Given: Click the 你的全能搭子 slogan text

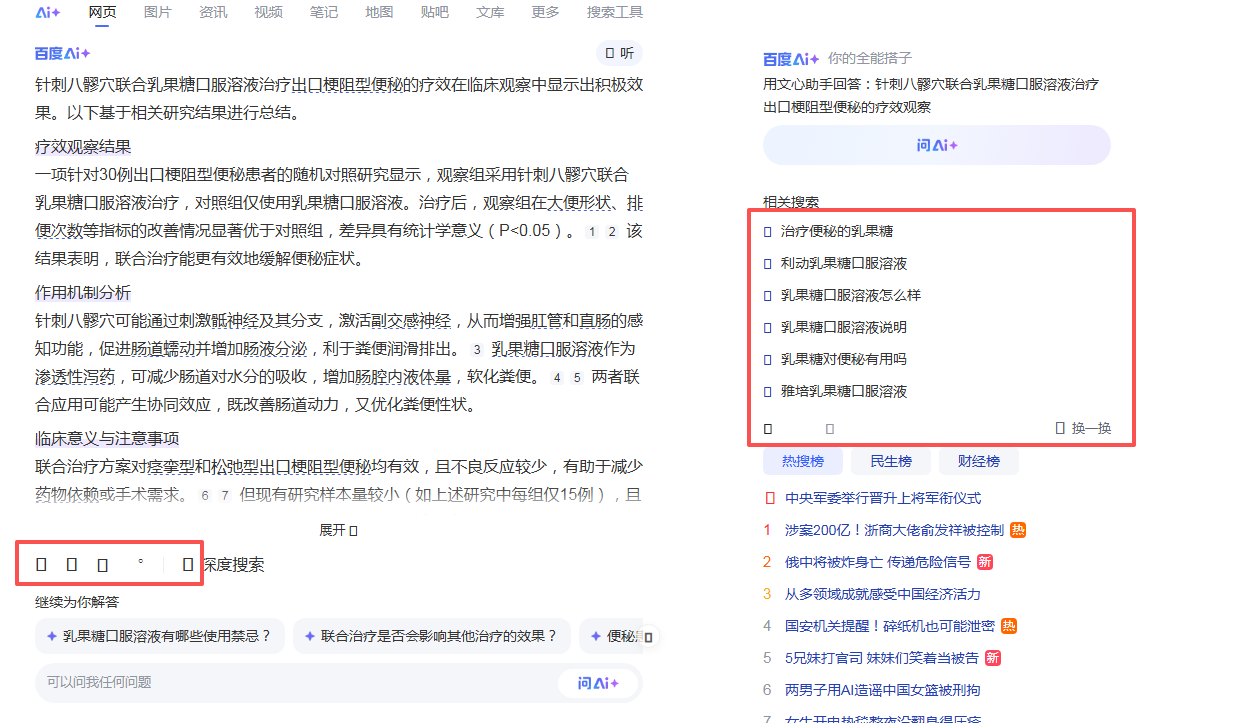Looking at the screenshot, I should click(870, 59).
